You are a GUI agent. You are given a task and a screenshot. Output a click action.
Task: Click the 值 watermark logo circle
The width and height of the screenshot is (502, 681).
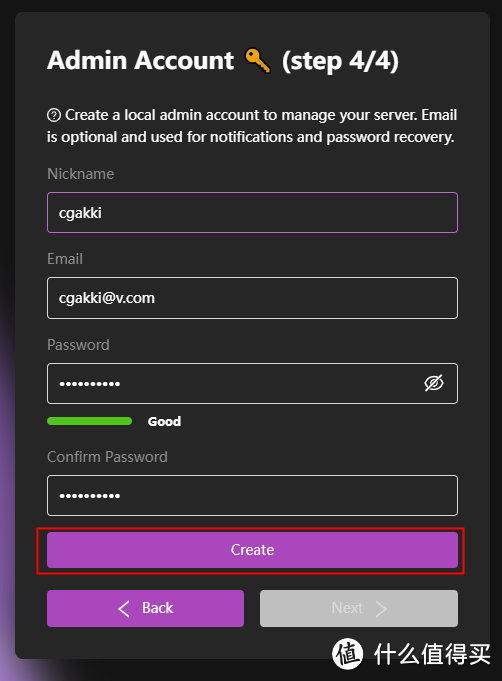[x=348, y=653]
